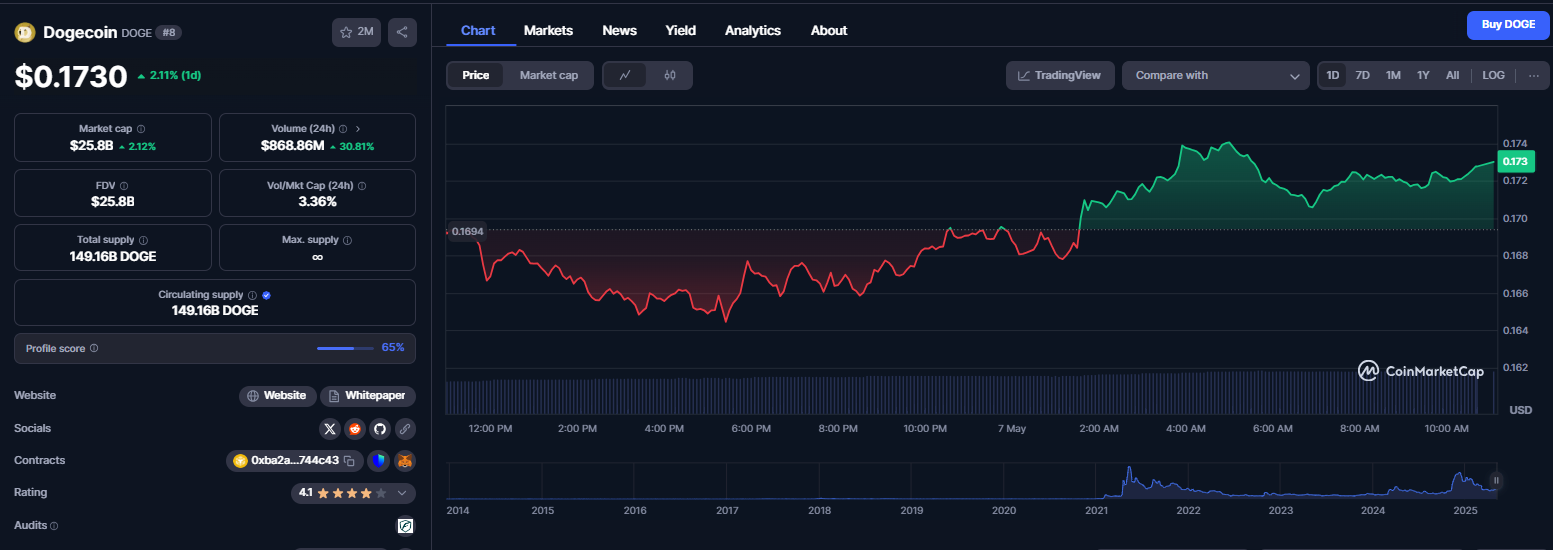Select the line chart style icon
The height and width of the screenshot is (550, 1553).
pos(625,75)
